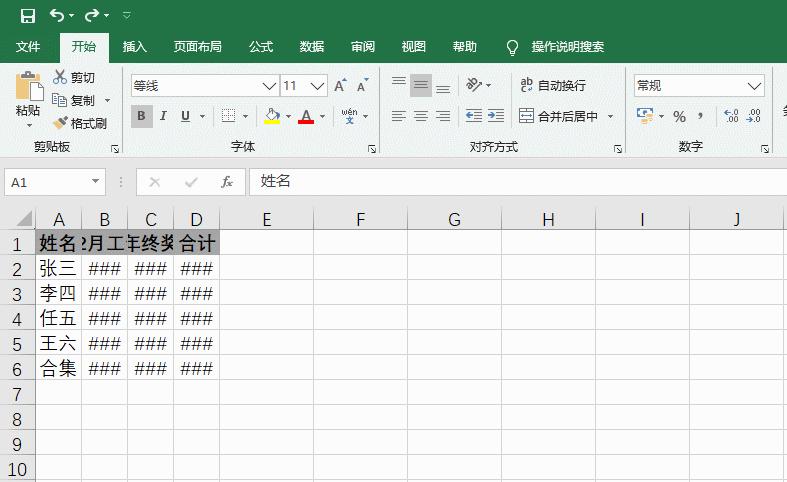The width and height of the screenshot is (787, 482).
Task: Click cell containing 合集
Action: point(58,369)
